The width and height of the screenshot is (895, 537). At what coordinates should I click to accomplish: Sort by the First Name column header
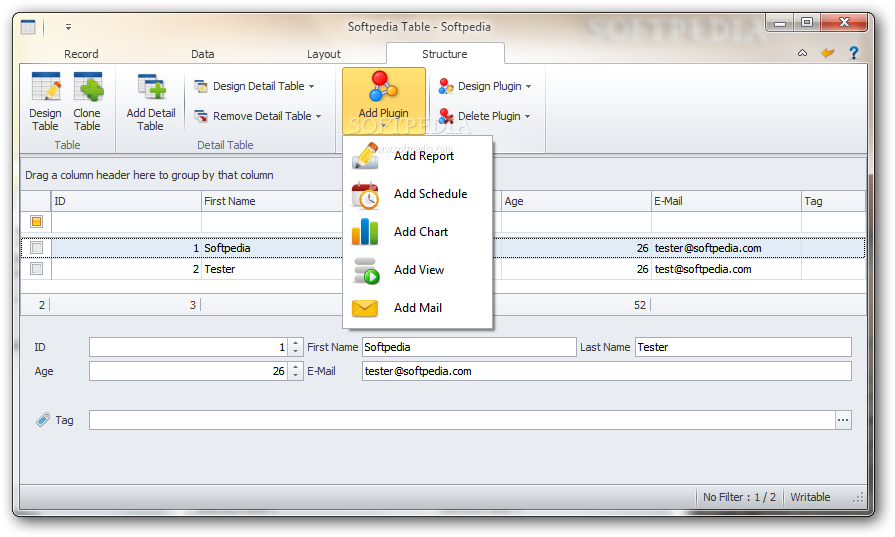tap(272, 201)
